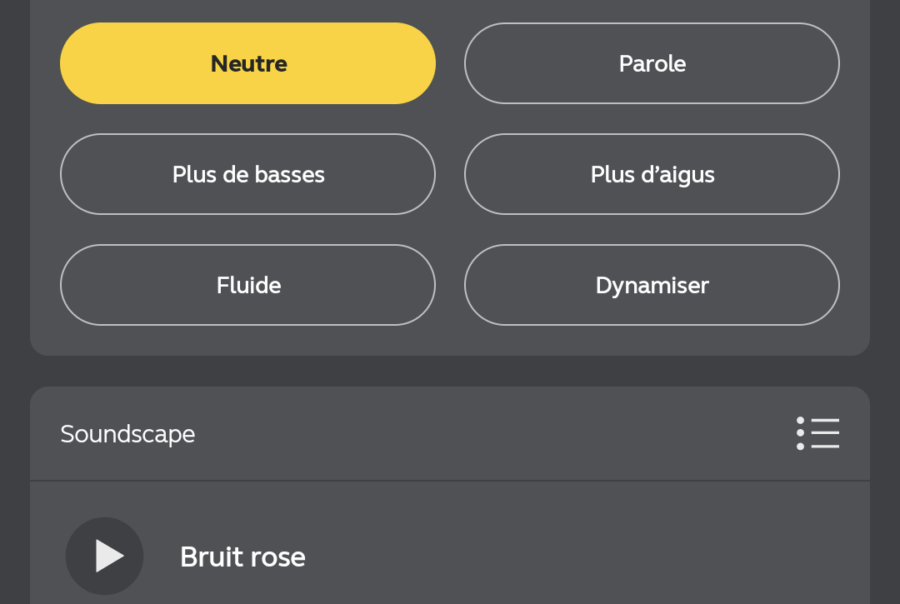The image size is (900, 604).
Task: Click the Soundscape section heading
Action: pos(127,434)
